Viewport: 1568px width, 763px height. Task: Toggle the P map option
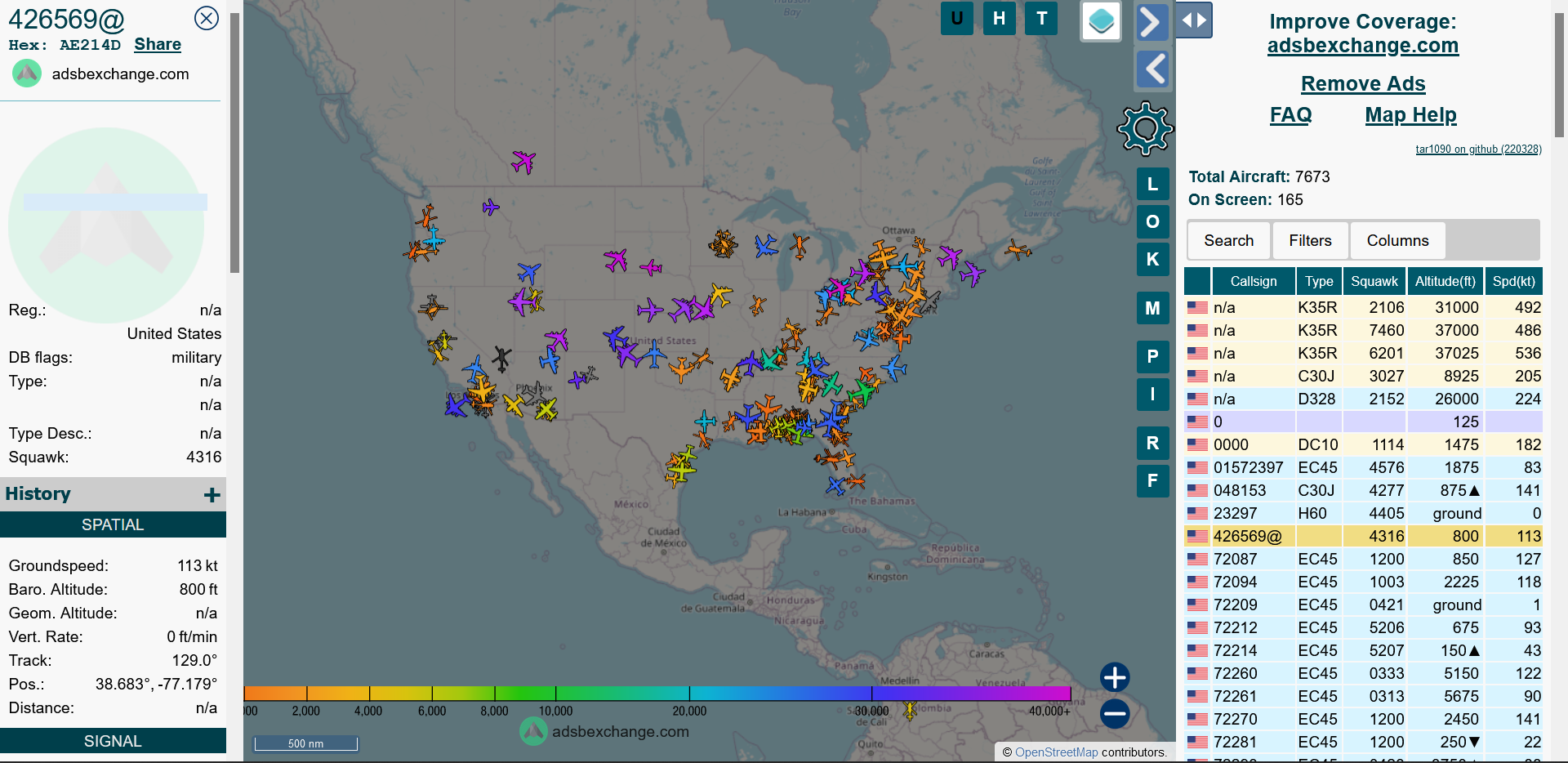click(x=1152, y=356)
